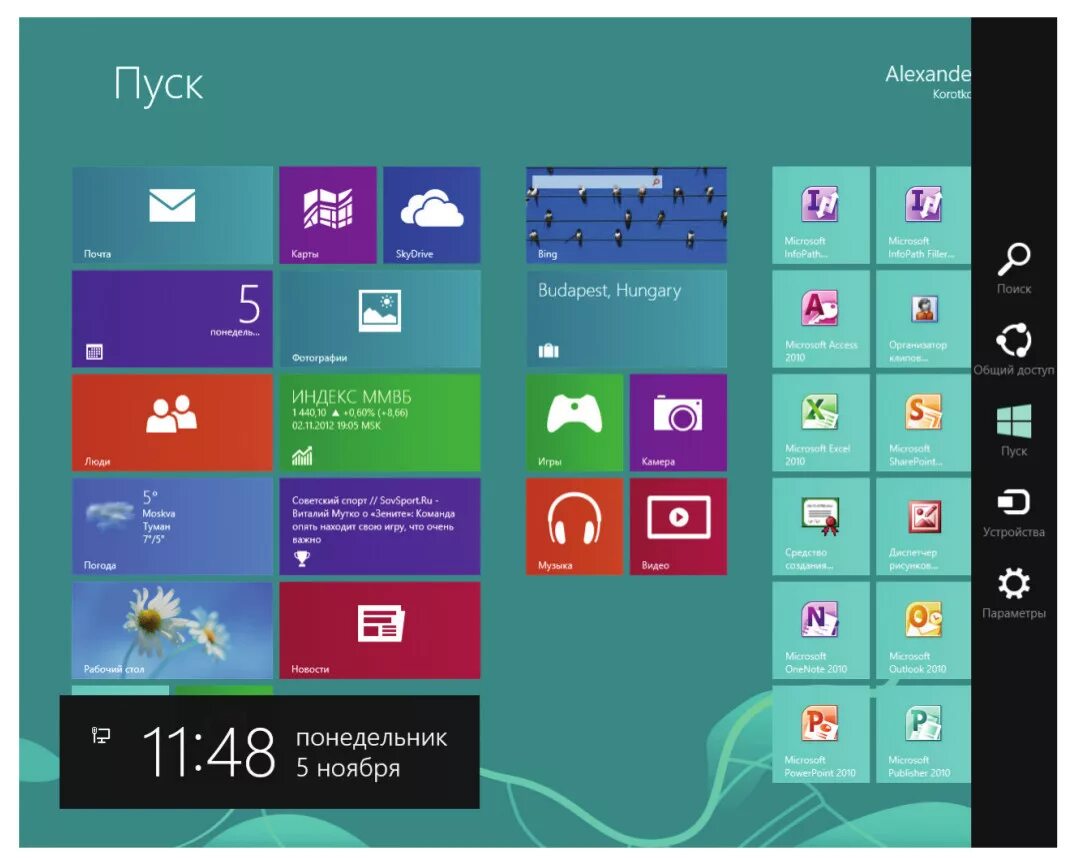Click the Поиск search charm

tap(1014, 269)
